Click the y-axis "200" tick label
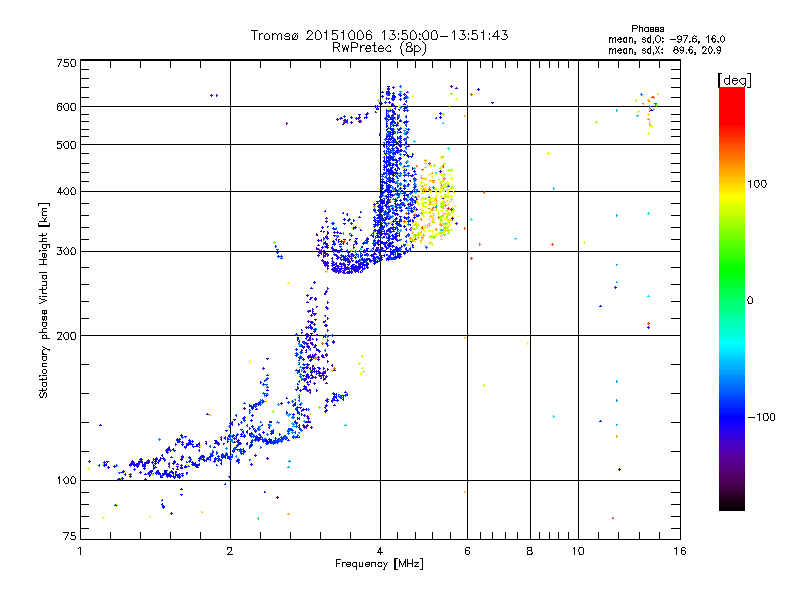Viewport: 800px width, 600px height. point(66,336)
